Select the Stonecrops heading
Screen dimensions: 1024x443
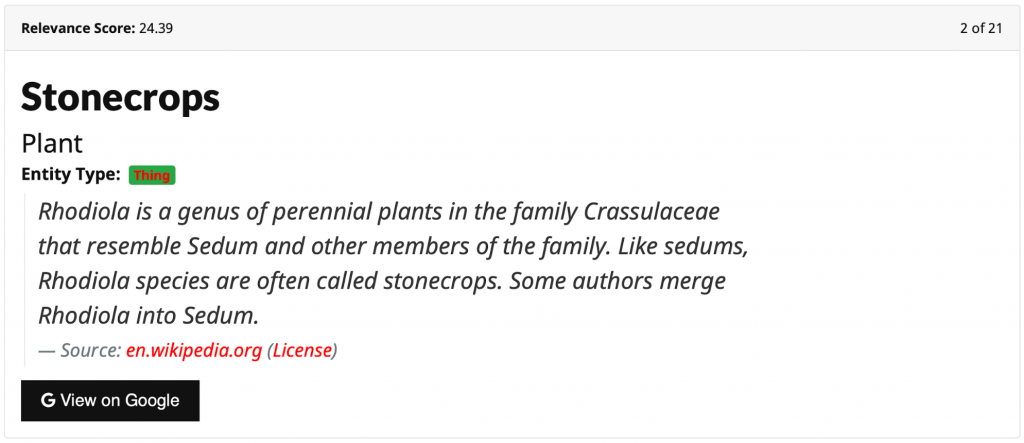click(121, 97)
